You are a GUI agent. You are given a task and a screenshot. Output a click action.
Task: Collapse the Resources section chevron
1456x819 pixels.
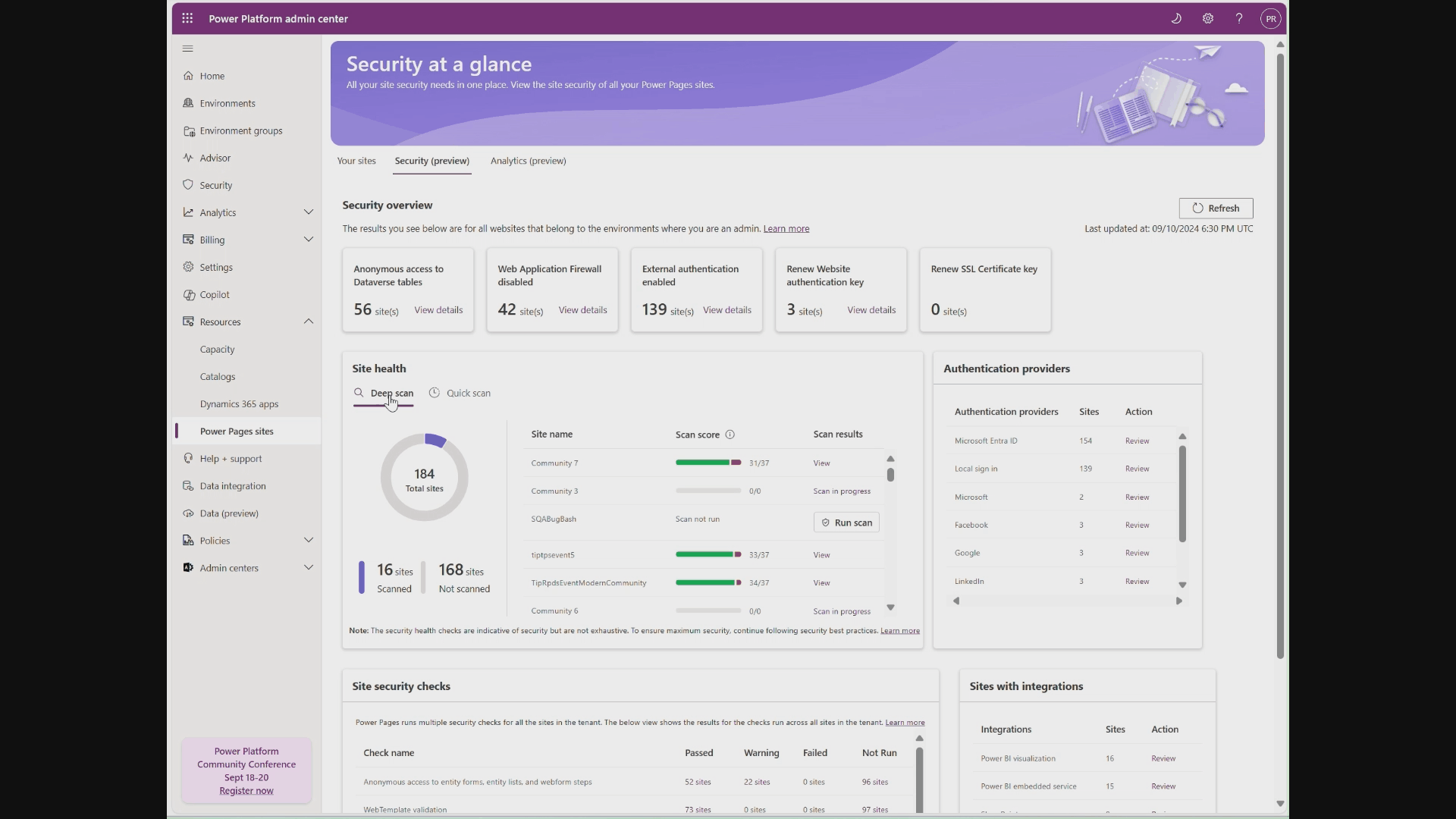[309, 322]
